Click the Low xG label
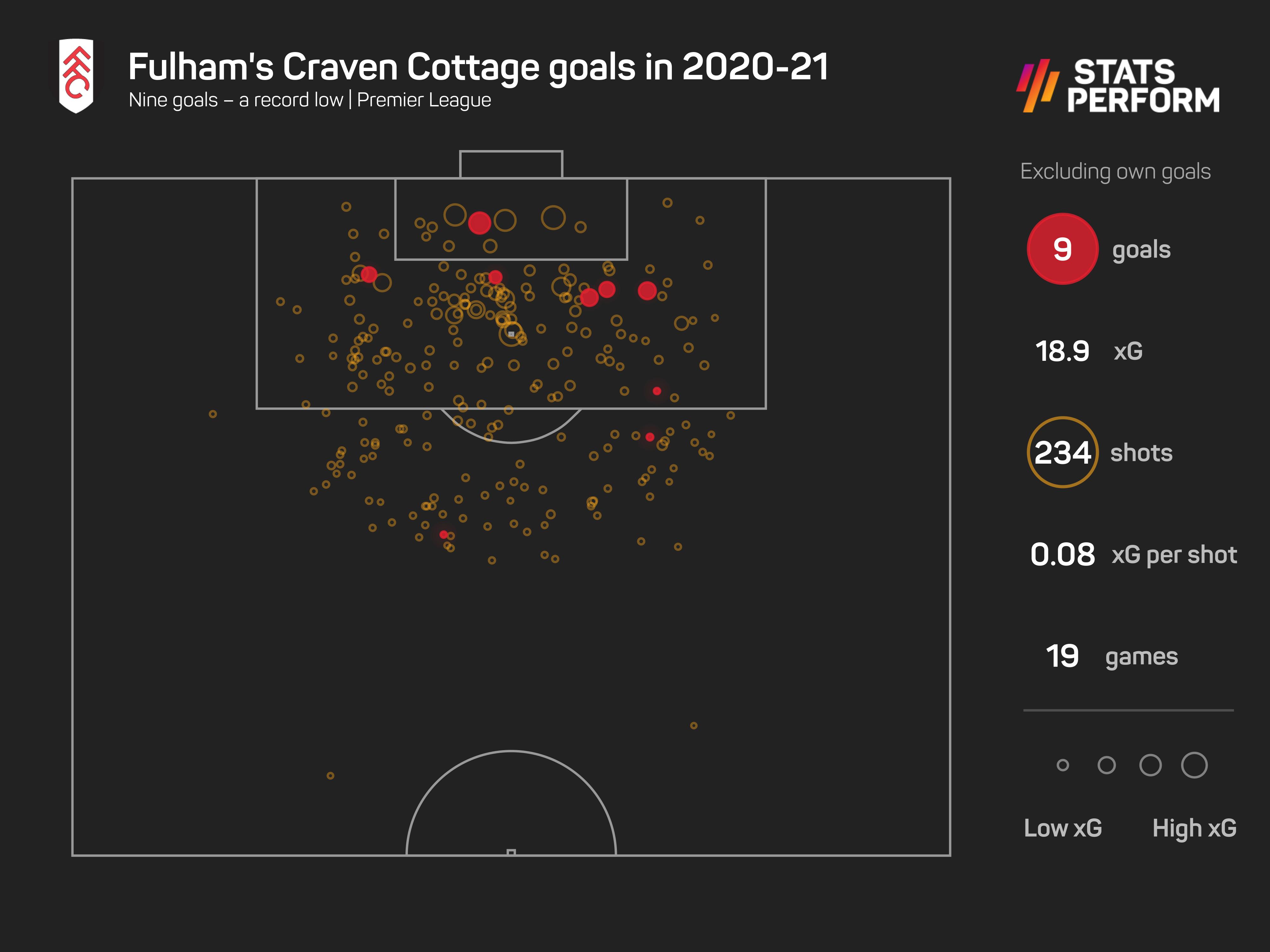1270x952 pixels. [1063, 828]
